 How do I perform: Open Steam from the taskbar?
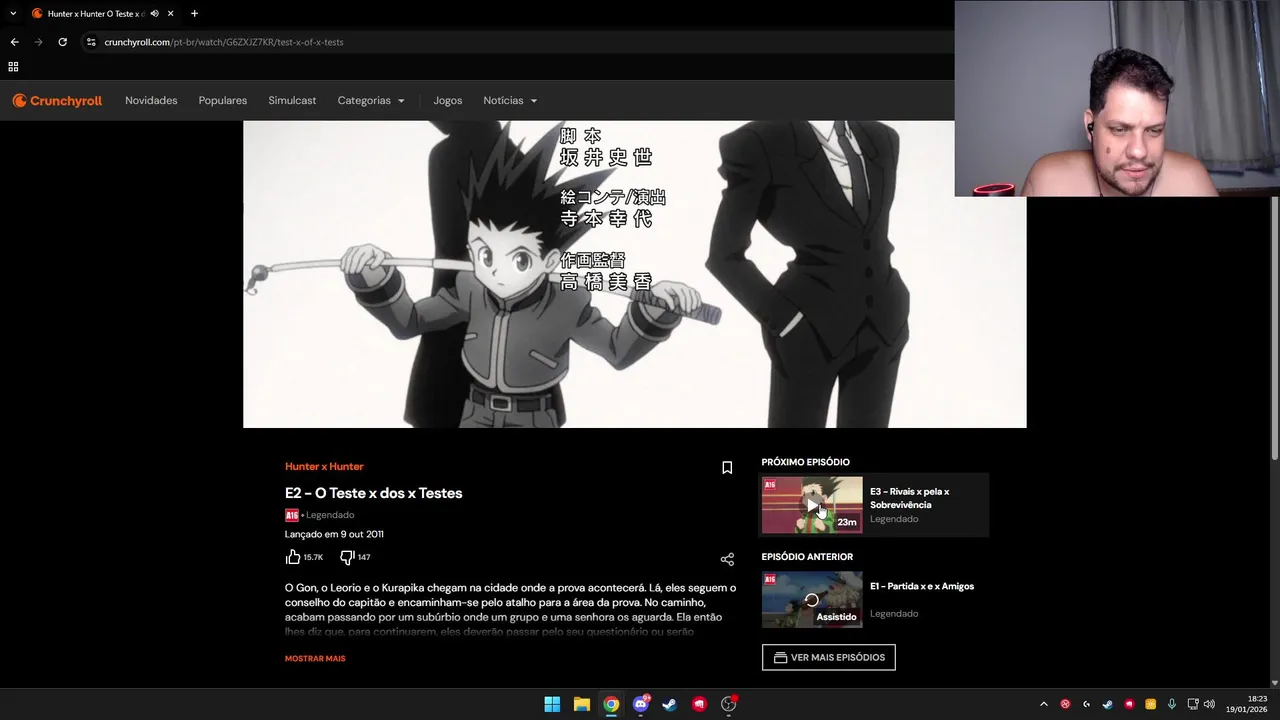pyautogui.click(x=670, y=704)
